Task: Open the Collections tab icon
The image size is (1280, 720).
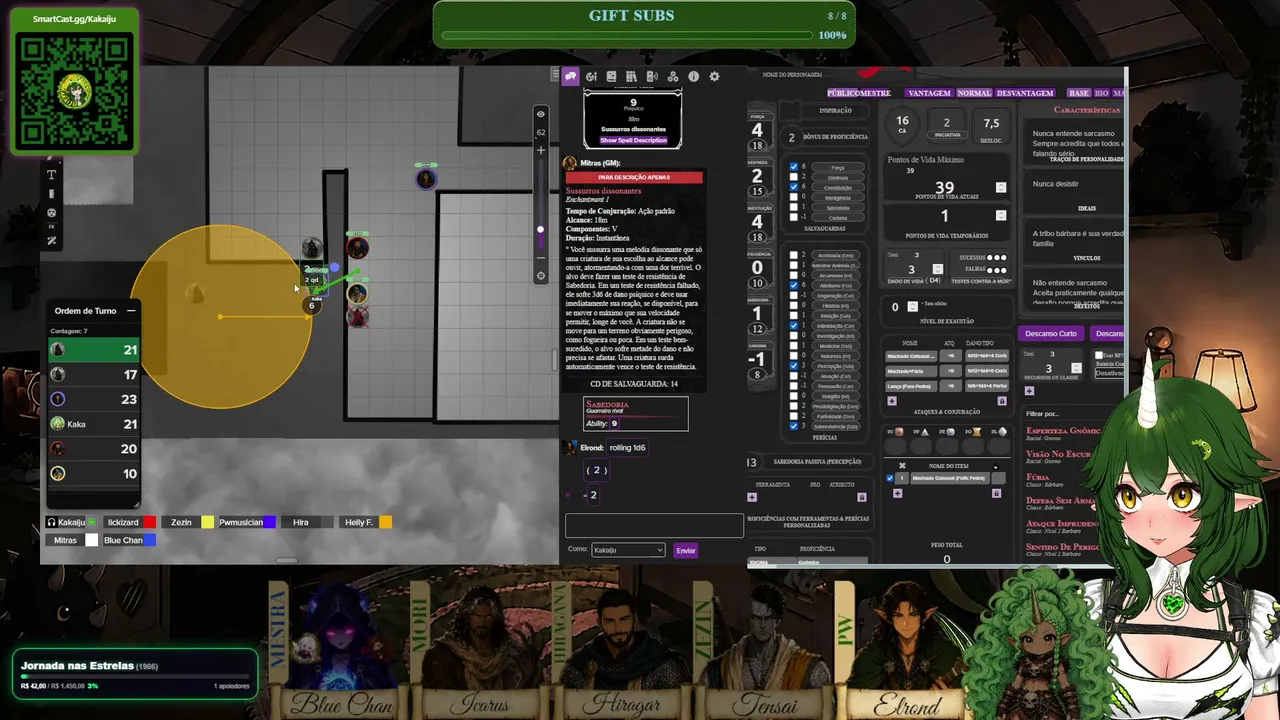Action: (672, 76)
